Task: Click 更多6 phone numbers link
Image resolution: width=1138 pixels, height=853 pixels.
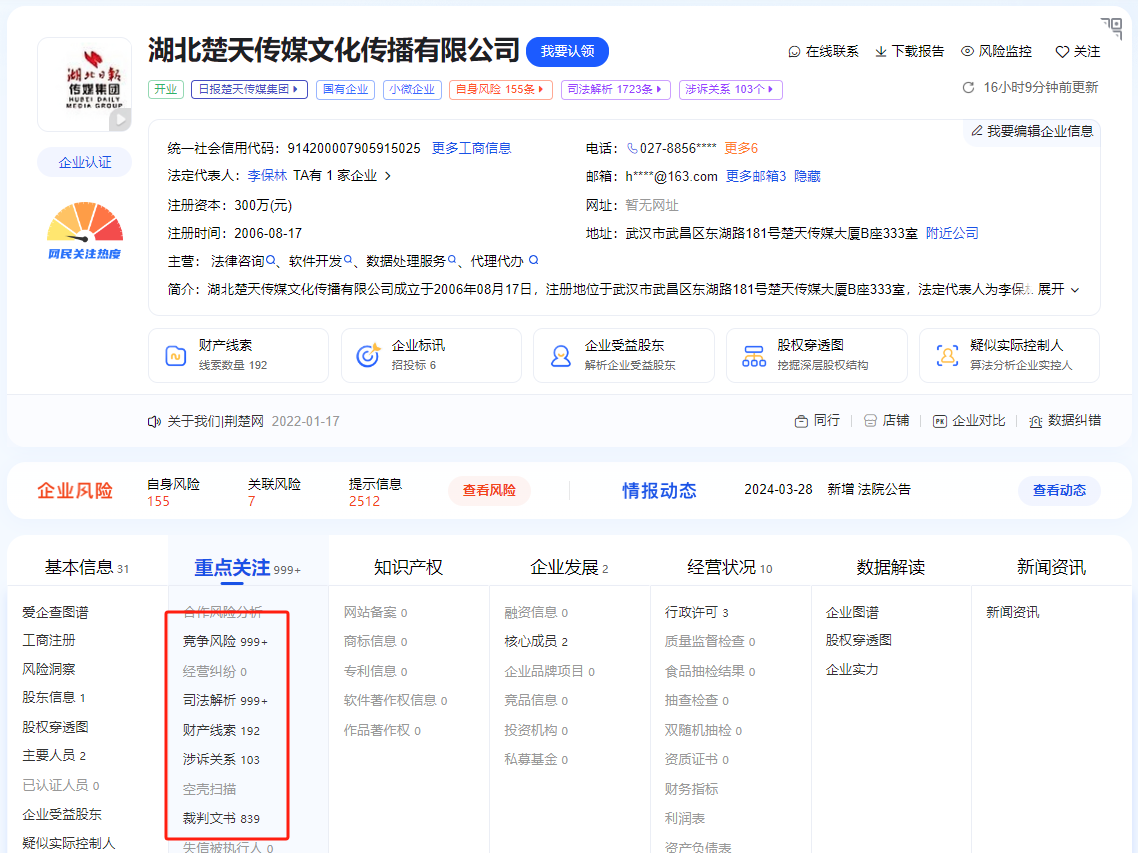Action: click(x=741, y=148)
